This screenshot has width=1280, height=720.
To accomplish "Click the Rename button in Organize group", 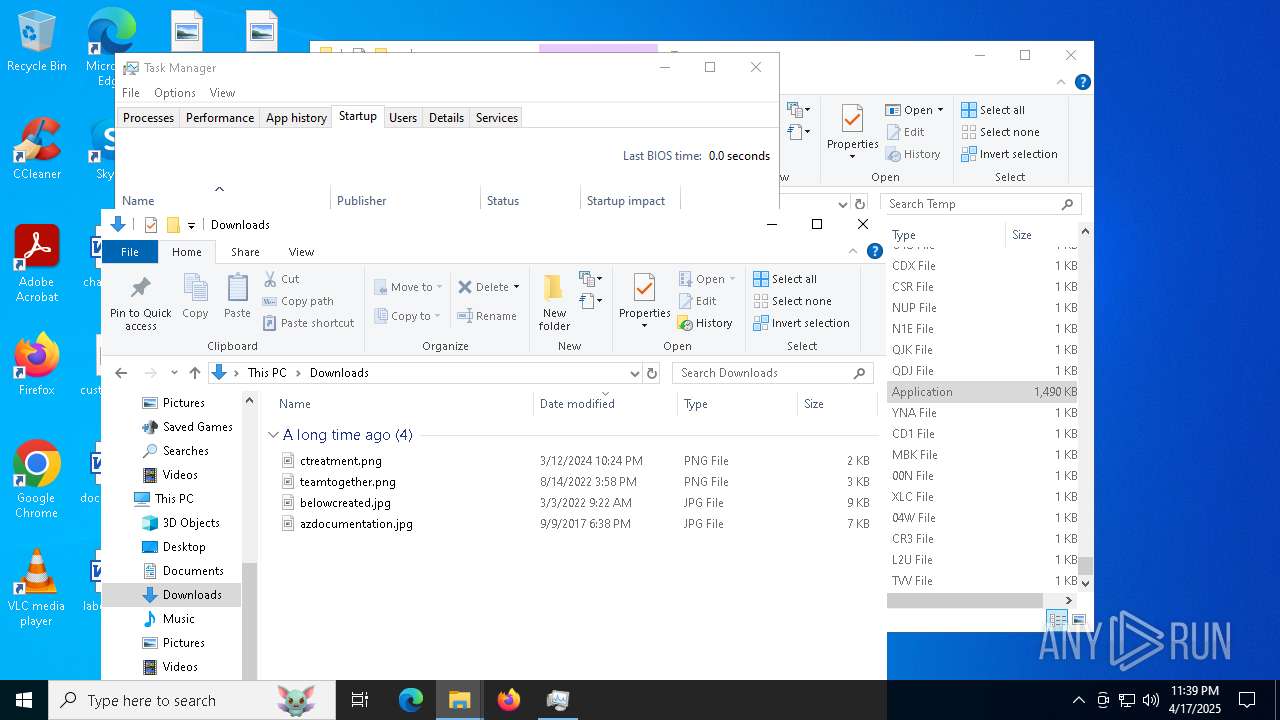I will click(487, 316).
